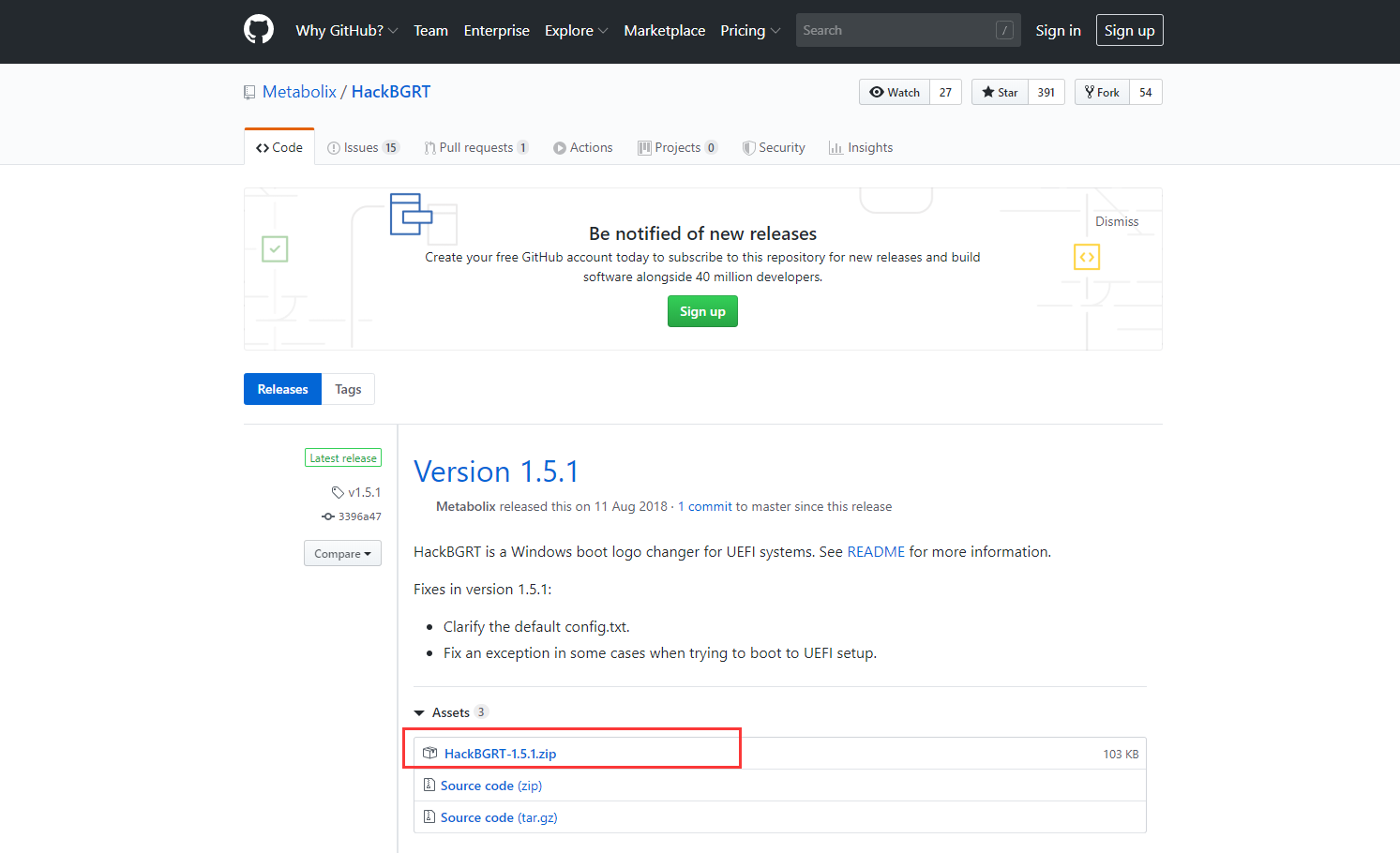The height and width of the screenshot is (853, 1400).
Task: Click the Fork button
Action: click(x=1102, y=92)
